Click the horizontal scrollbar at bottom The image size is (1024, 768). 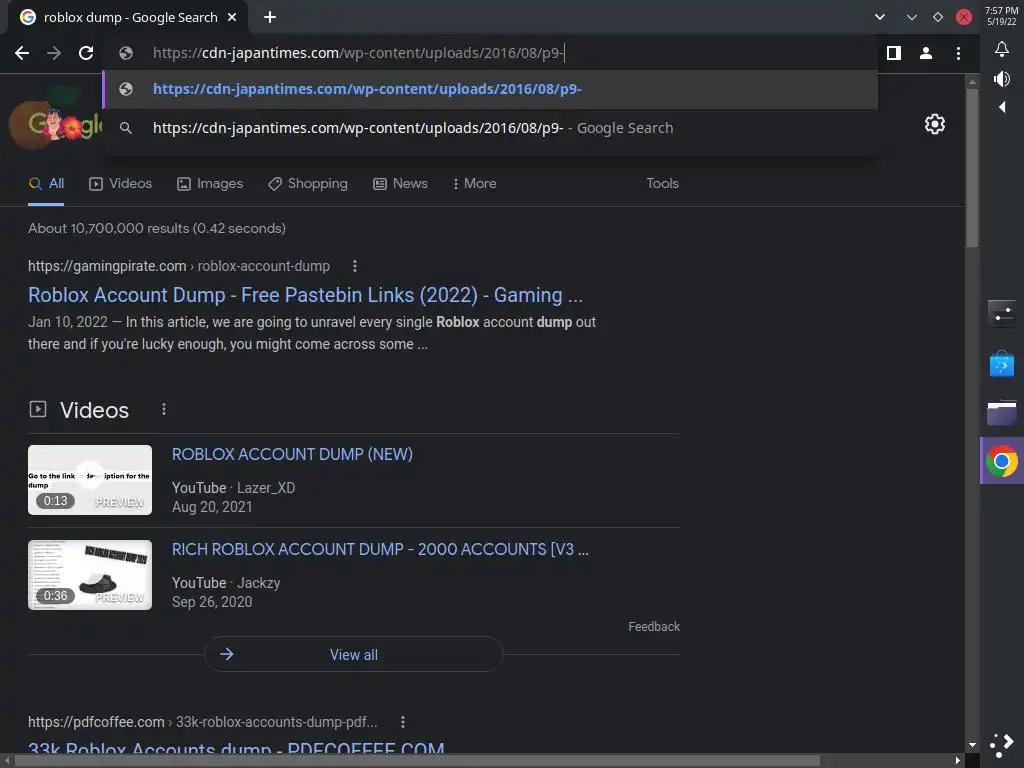click(418, 761)
